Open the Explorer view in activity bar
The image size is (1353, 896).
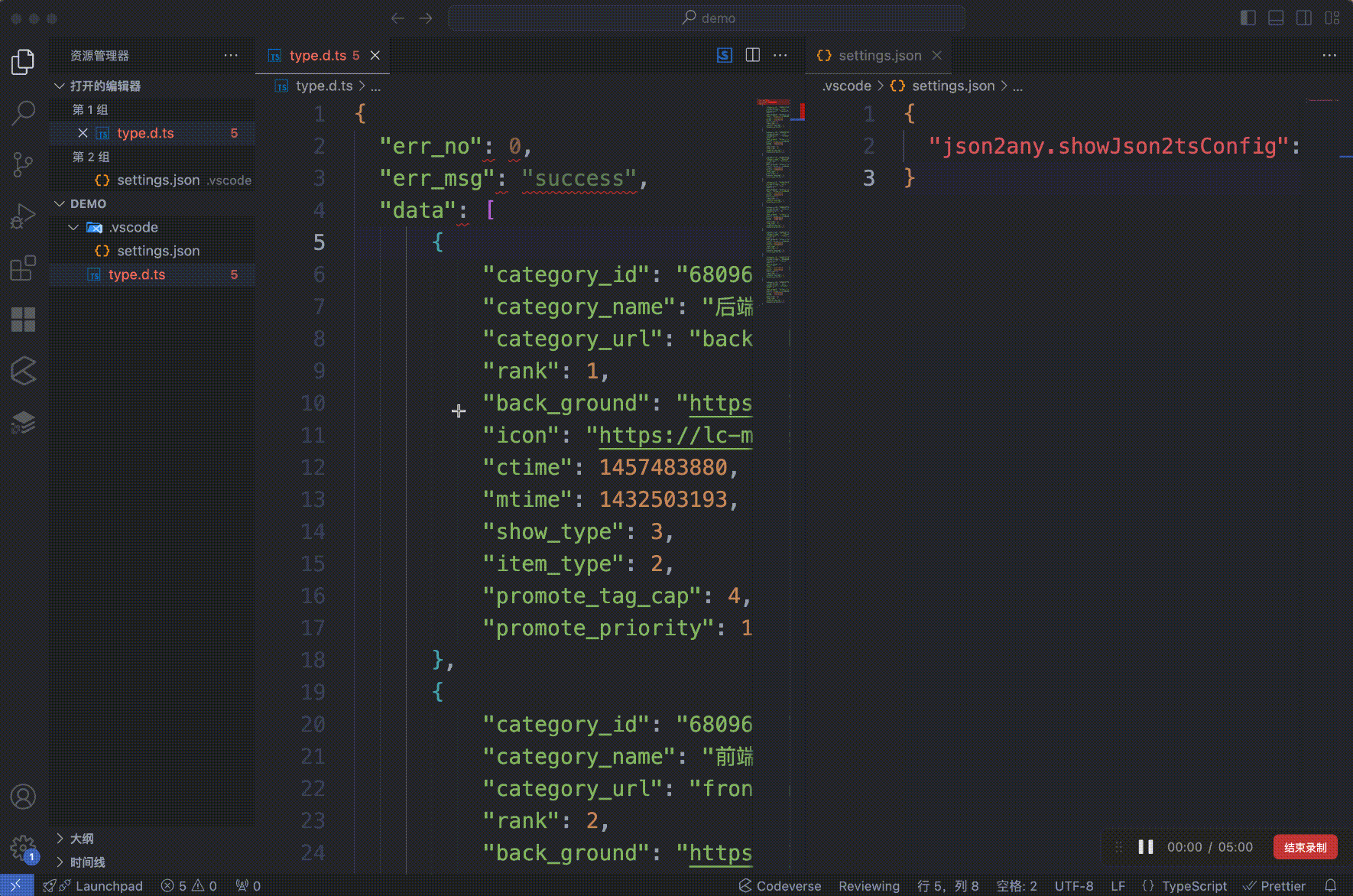23,62
